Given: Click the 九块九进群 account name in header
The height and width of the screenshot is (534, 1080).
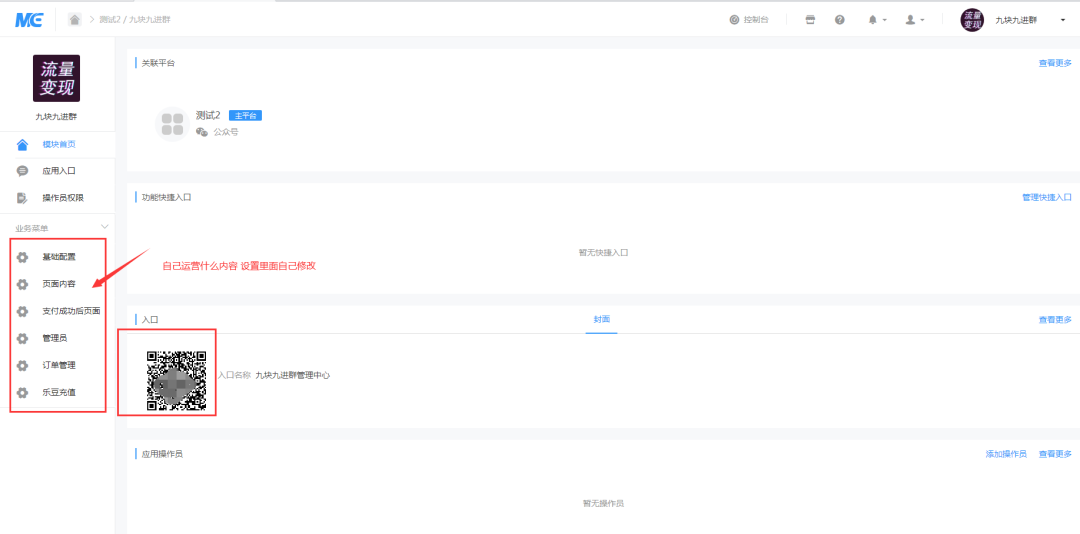Looking at the screenshot, I should point(1016,20).
